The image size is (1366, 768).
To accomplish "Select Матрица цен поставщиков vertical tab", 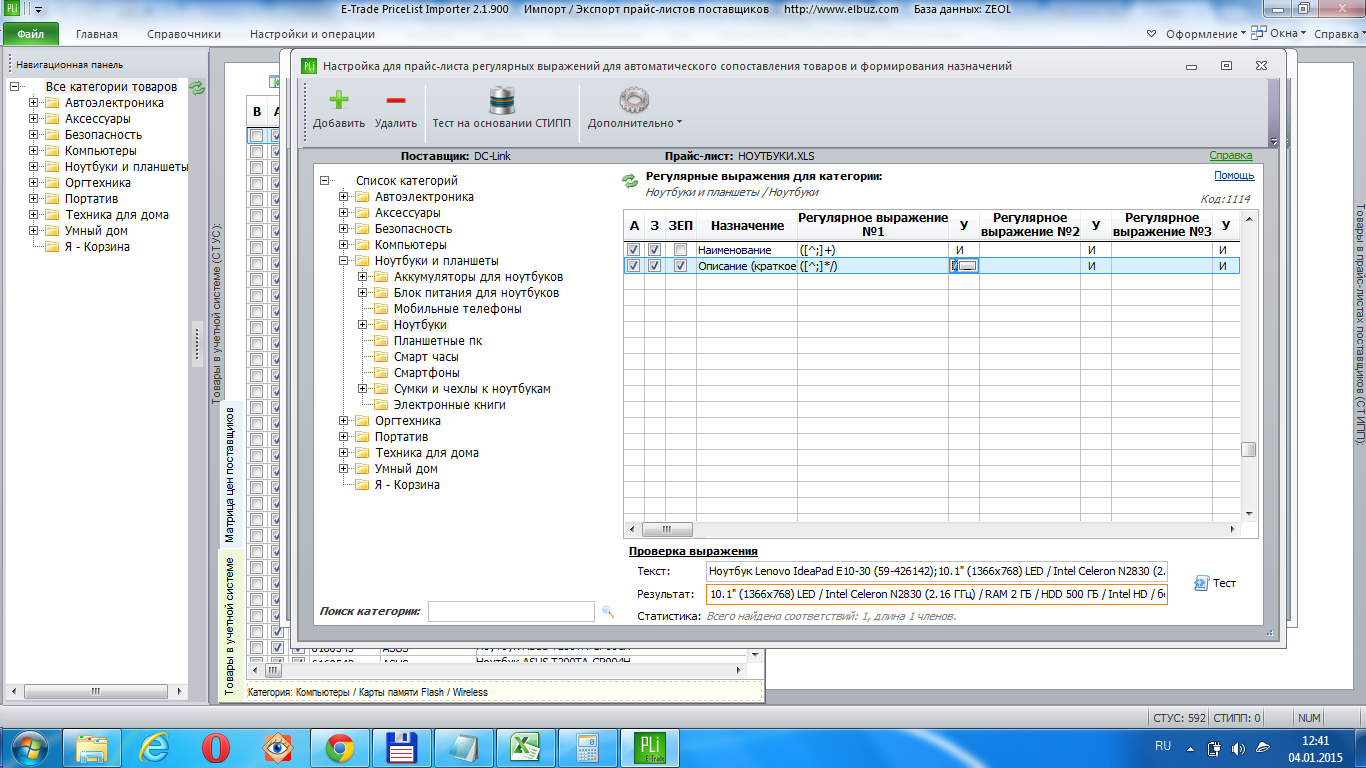I will (x=229, y=474).
